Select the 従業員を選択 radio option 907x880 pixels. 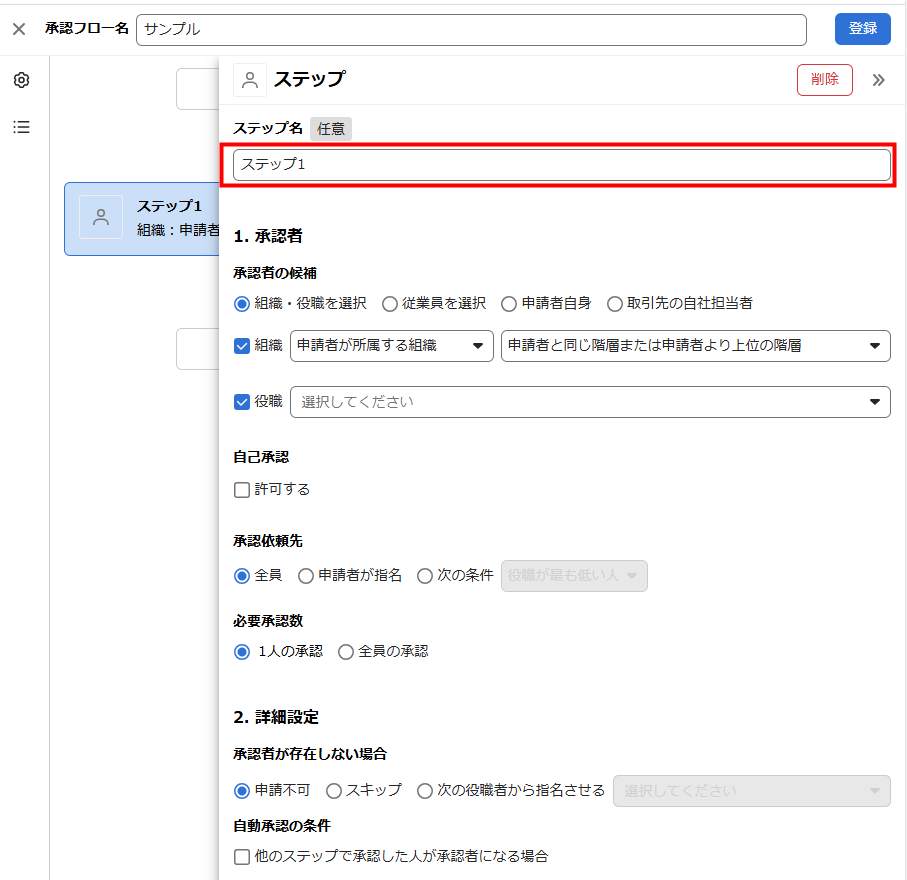coord(390,304)
